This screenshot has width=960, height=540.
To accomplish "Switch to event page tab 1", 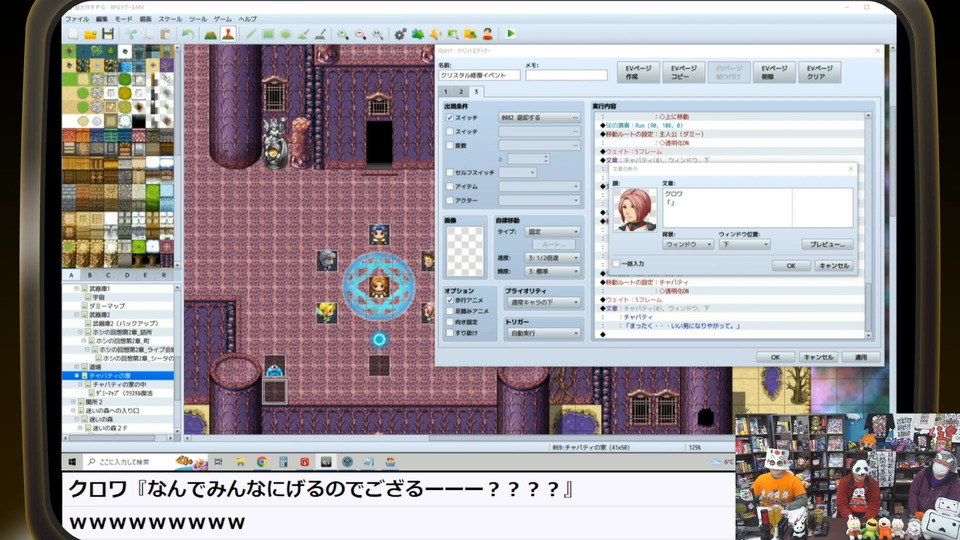I will (446, 91).
